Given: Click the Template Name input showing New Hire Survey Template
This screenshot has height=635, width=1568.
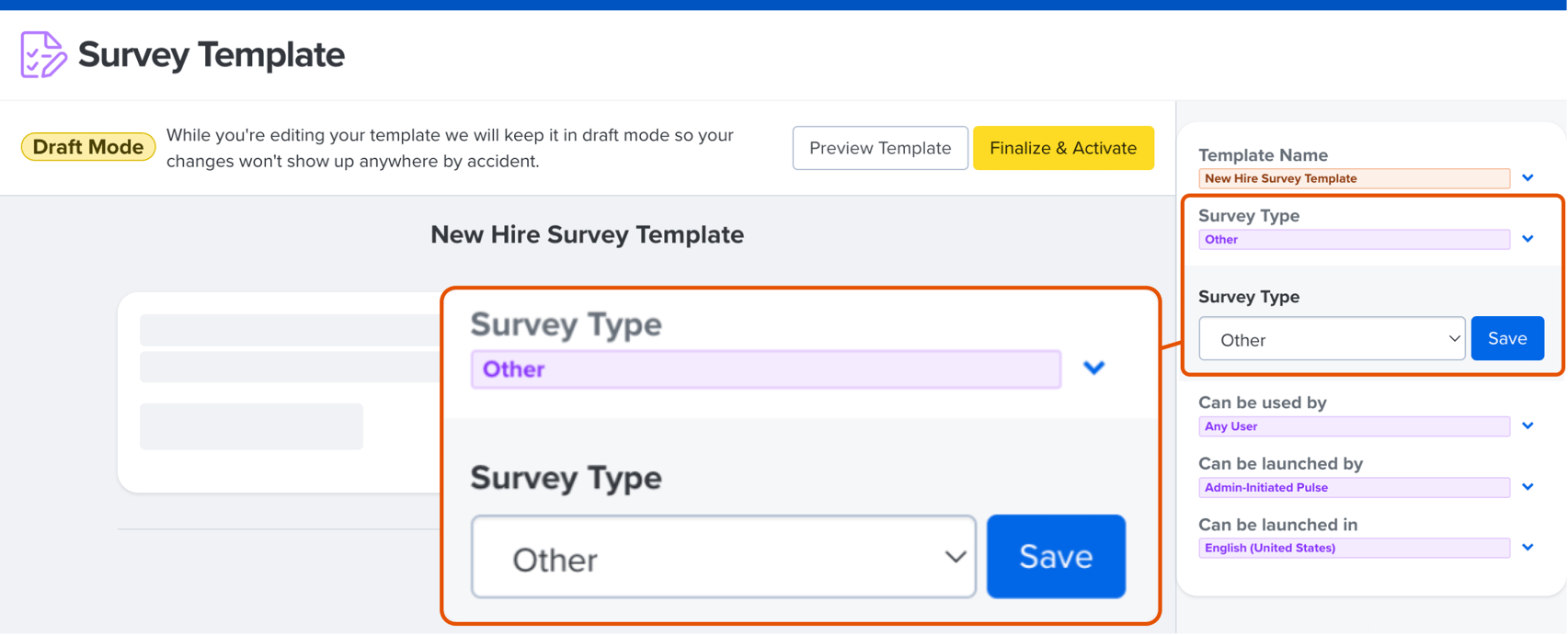Looking at the screenshot, I should (x=1353, y=178).
